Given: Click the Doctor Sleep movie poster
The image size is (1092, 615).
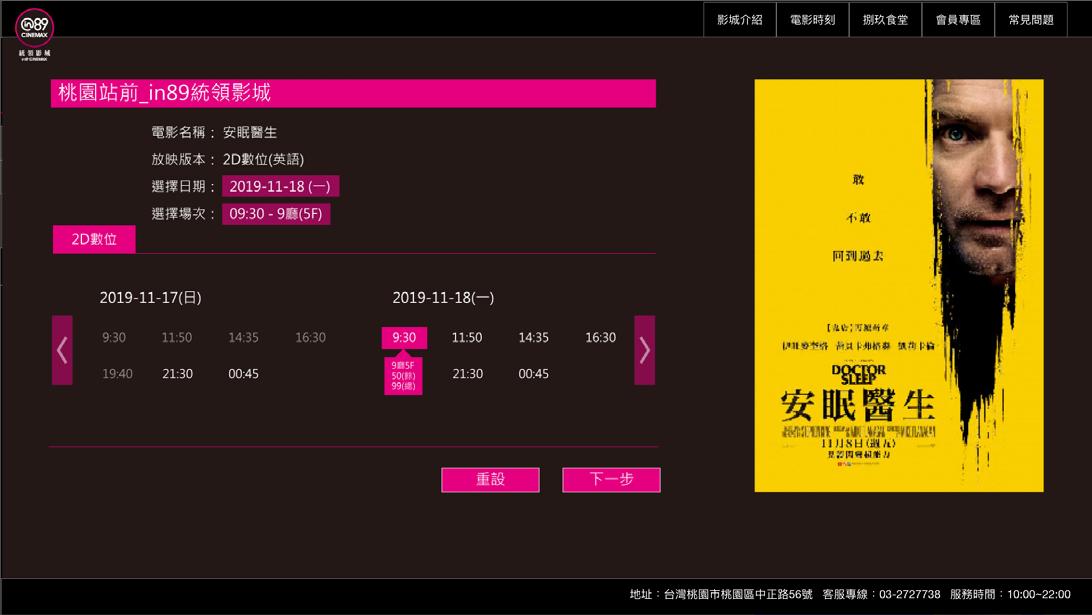Looking at the screenshot, I should pos(899,286).
